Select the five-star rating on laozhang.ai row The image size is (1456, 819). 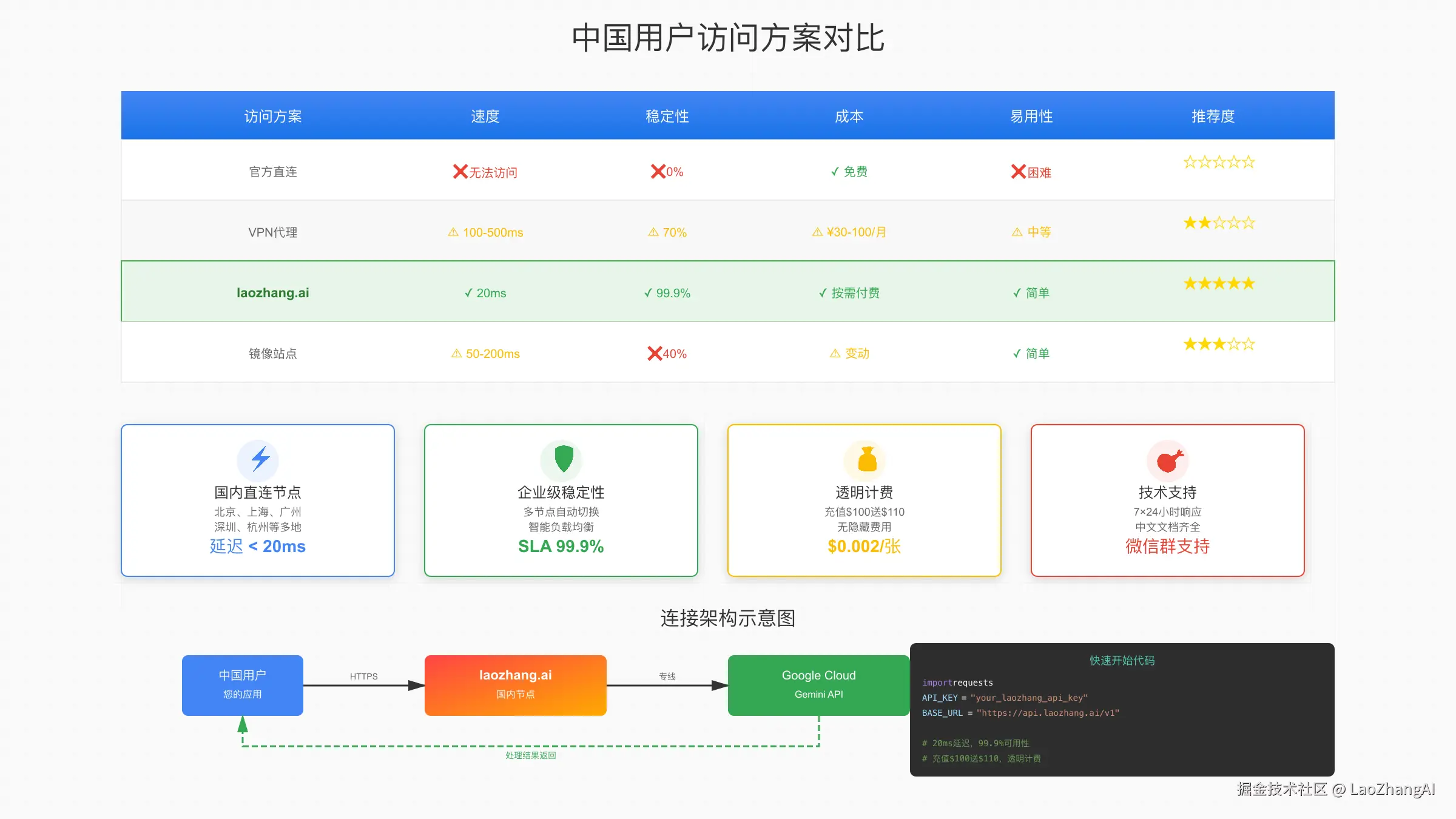(x=1219, y=283)
